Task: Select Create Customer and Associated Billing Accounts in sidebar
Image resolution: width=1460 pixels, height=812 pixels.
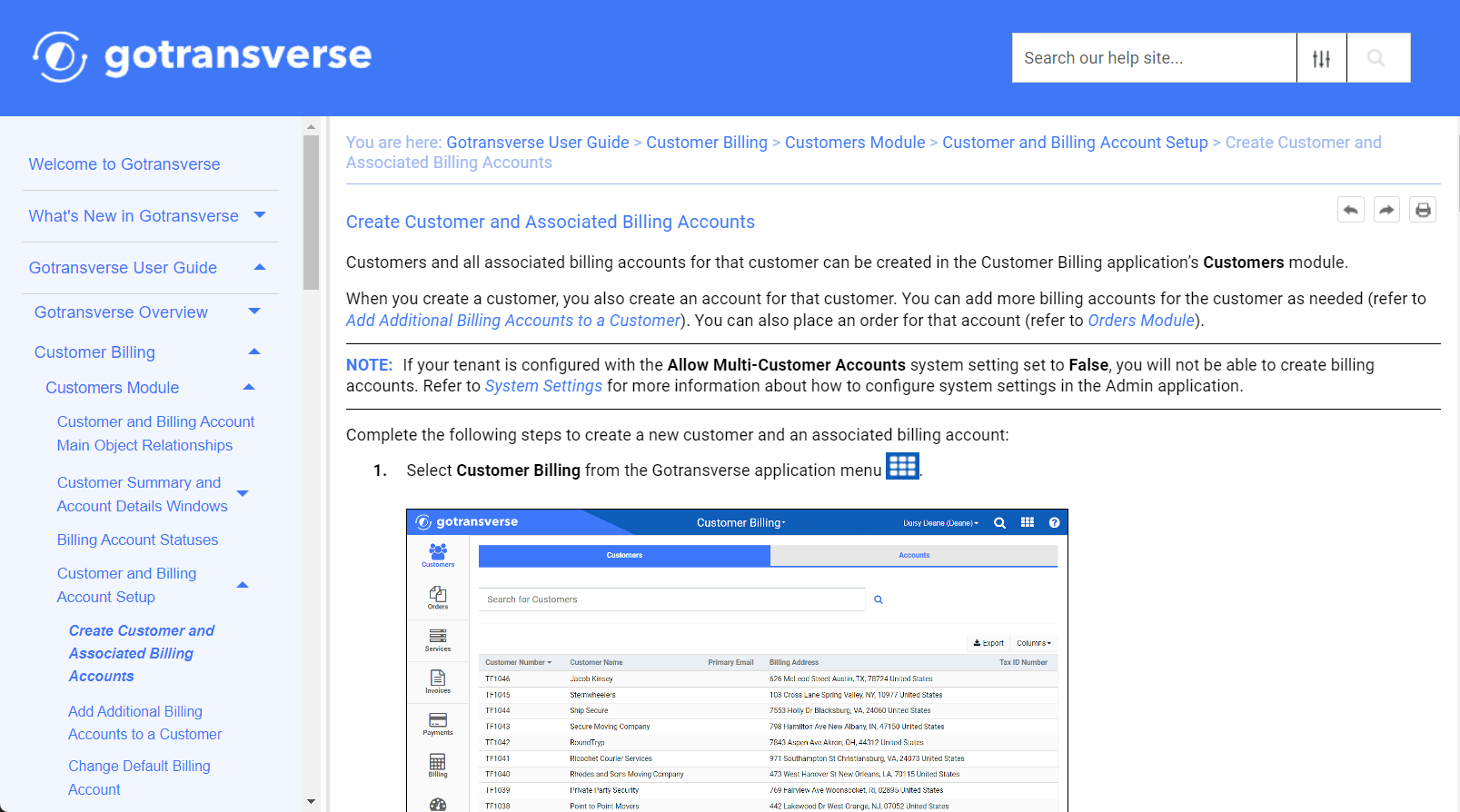Action: coord(142,653)
